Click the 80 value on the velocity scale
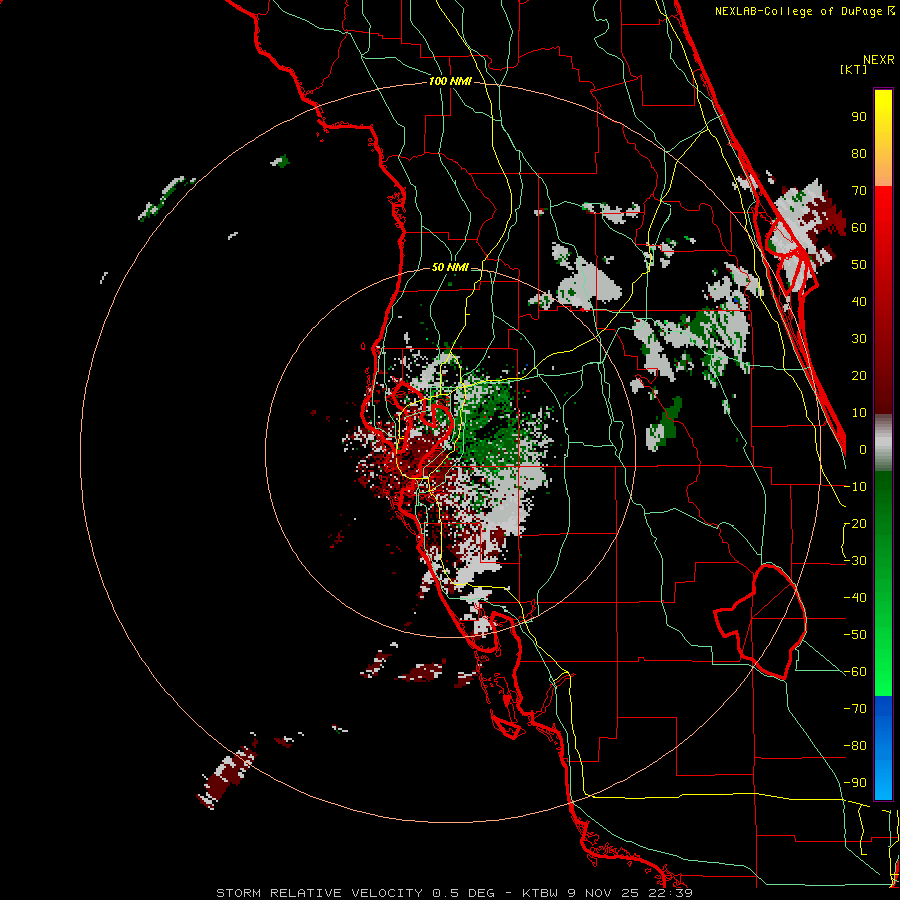The image size is (900, 900). (x=859, y=153)
